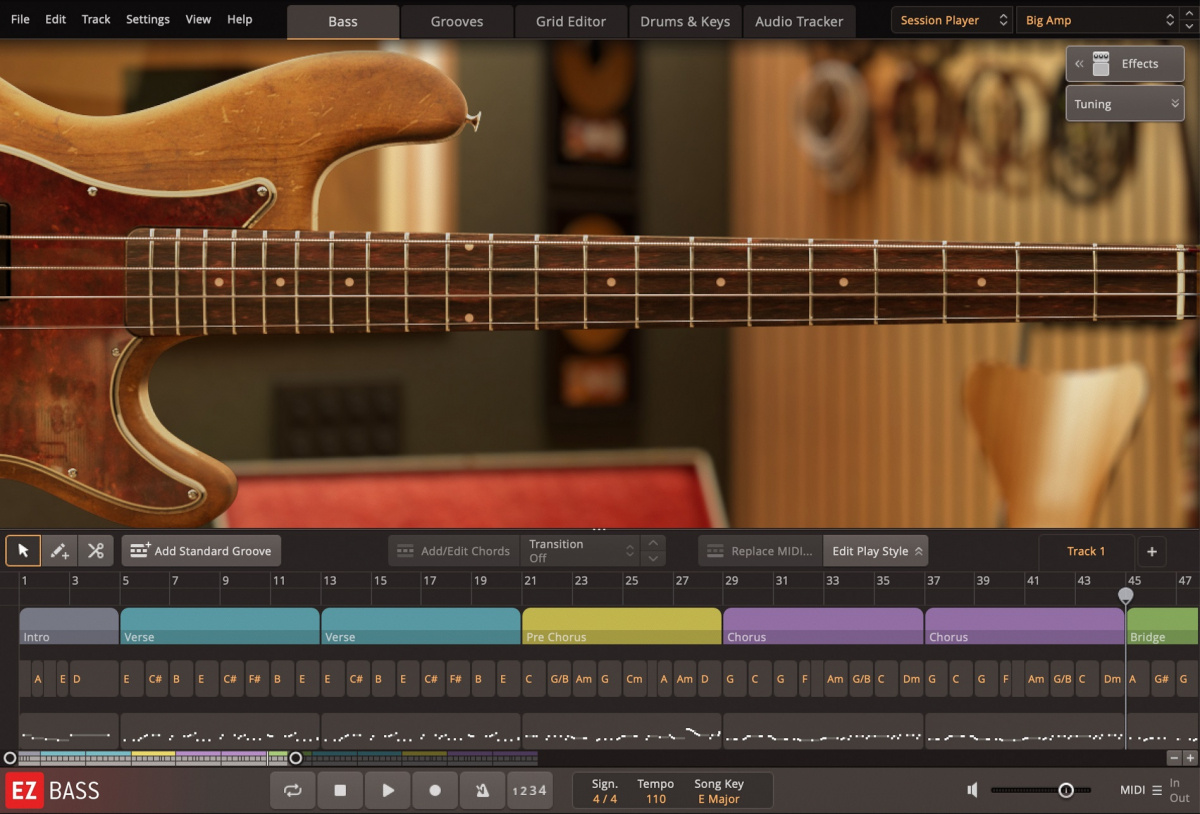
Task: Choose the scissors cut tool
Action: click(95, 550)
